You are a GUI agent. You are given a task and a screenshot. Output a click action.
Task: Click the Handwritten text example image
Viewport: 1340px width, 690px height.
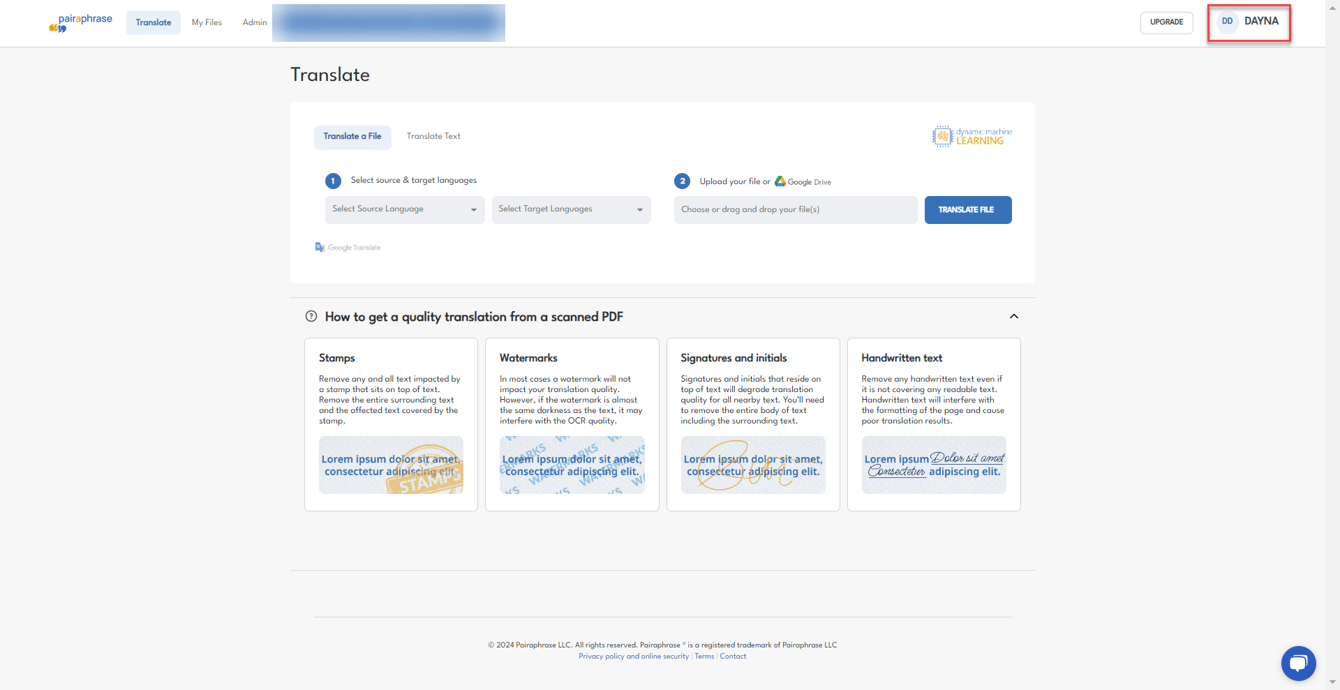point(934,465)
